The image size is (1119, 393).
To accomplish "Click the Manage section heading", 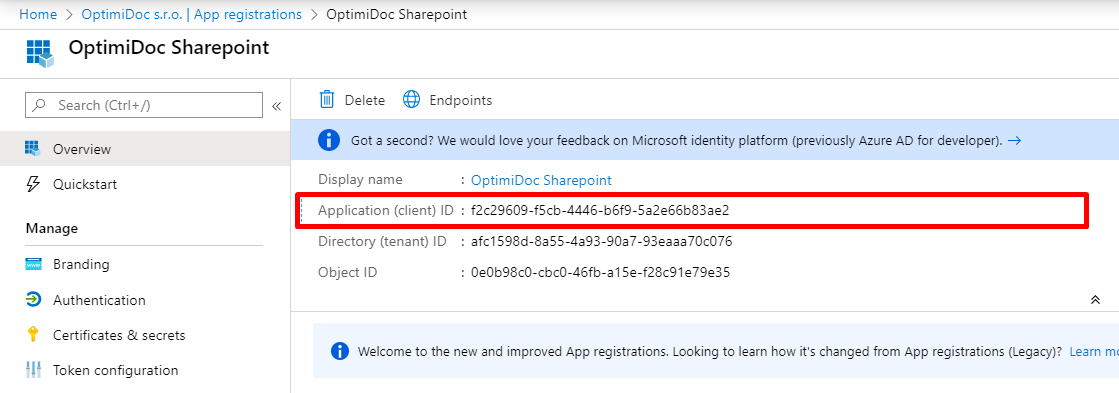I will tap(52, 228).
